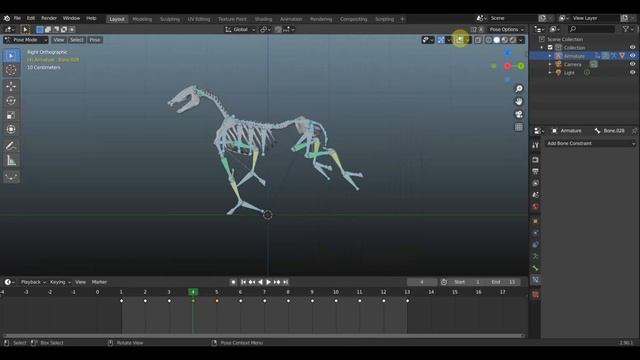Hide the Armature in the outliner
This screenshot has height=360, width=640.
(632, 56)
